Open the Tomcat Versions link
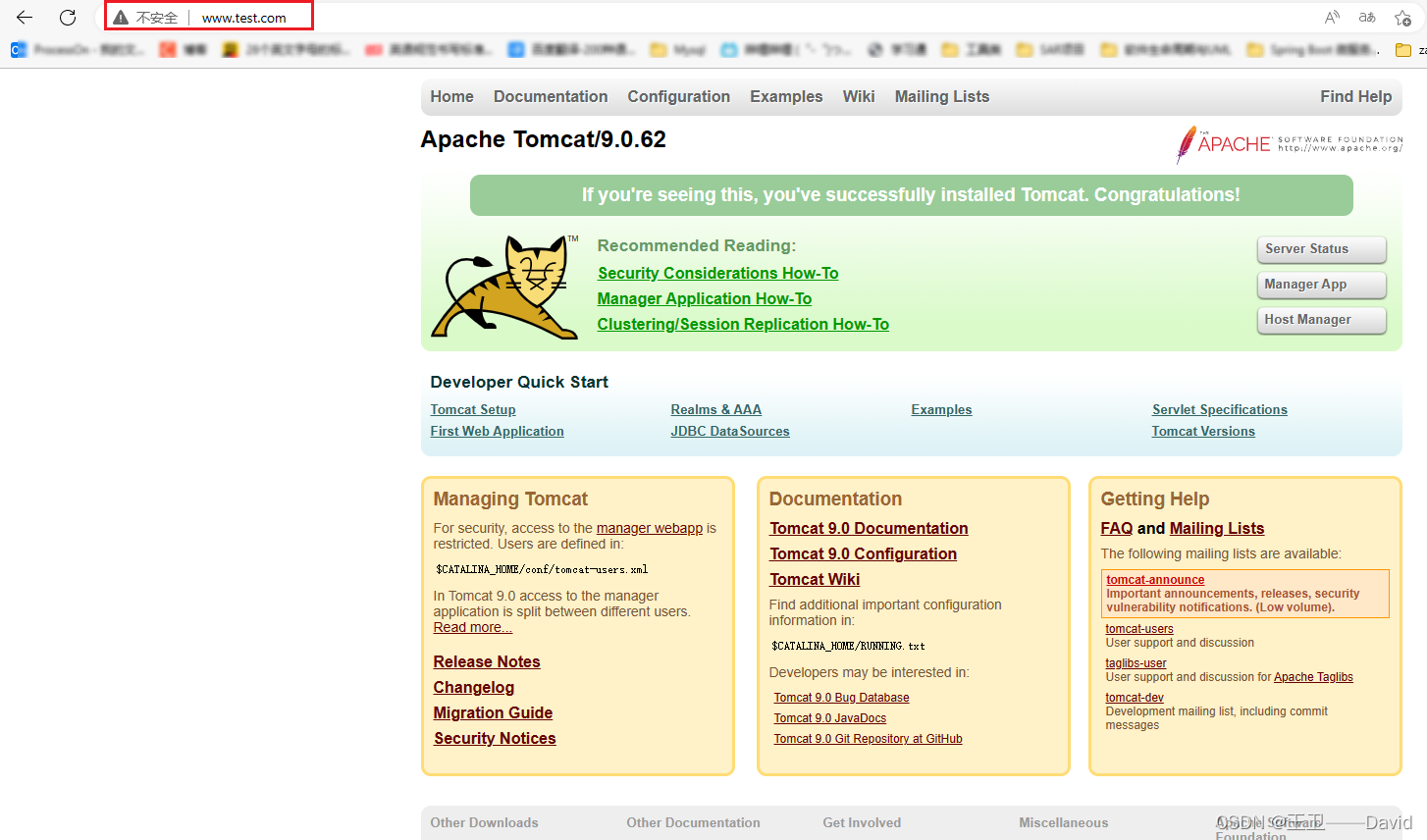This screenshot has width=1427, height=840. click(1203, 431)
